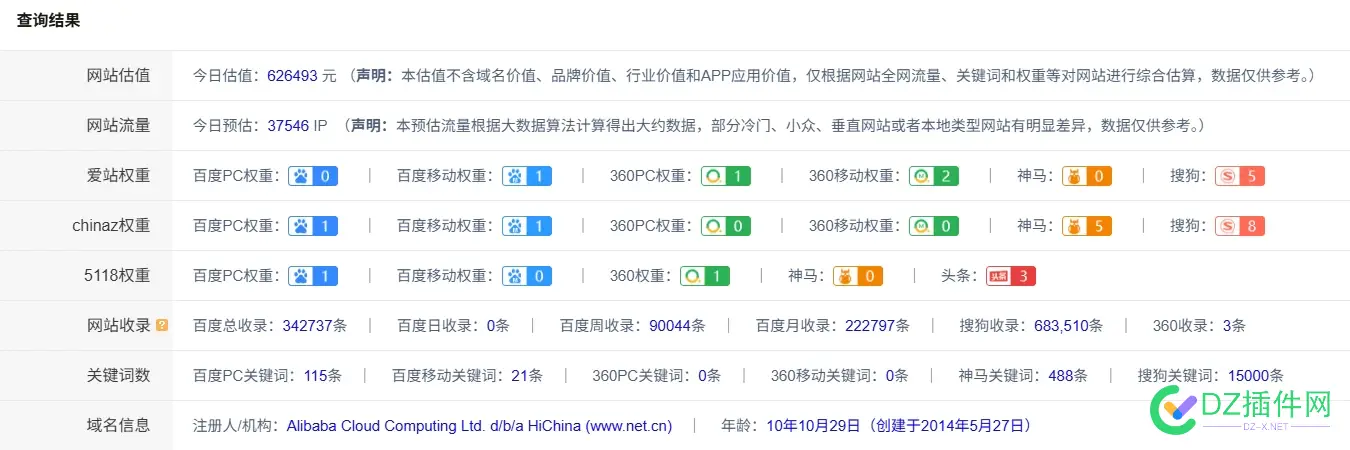Open Baidu daily index 0 link
1350x450 pixels.
pyautogui.click(x=491, y=326)
